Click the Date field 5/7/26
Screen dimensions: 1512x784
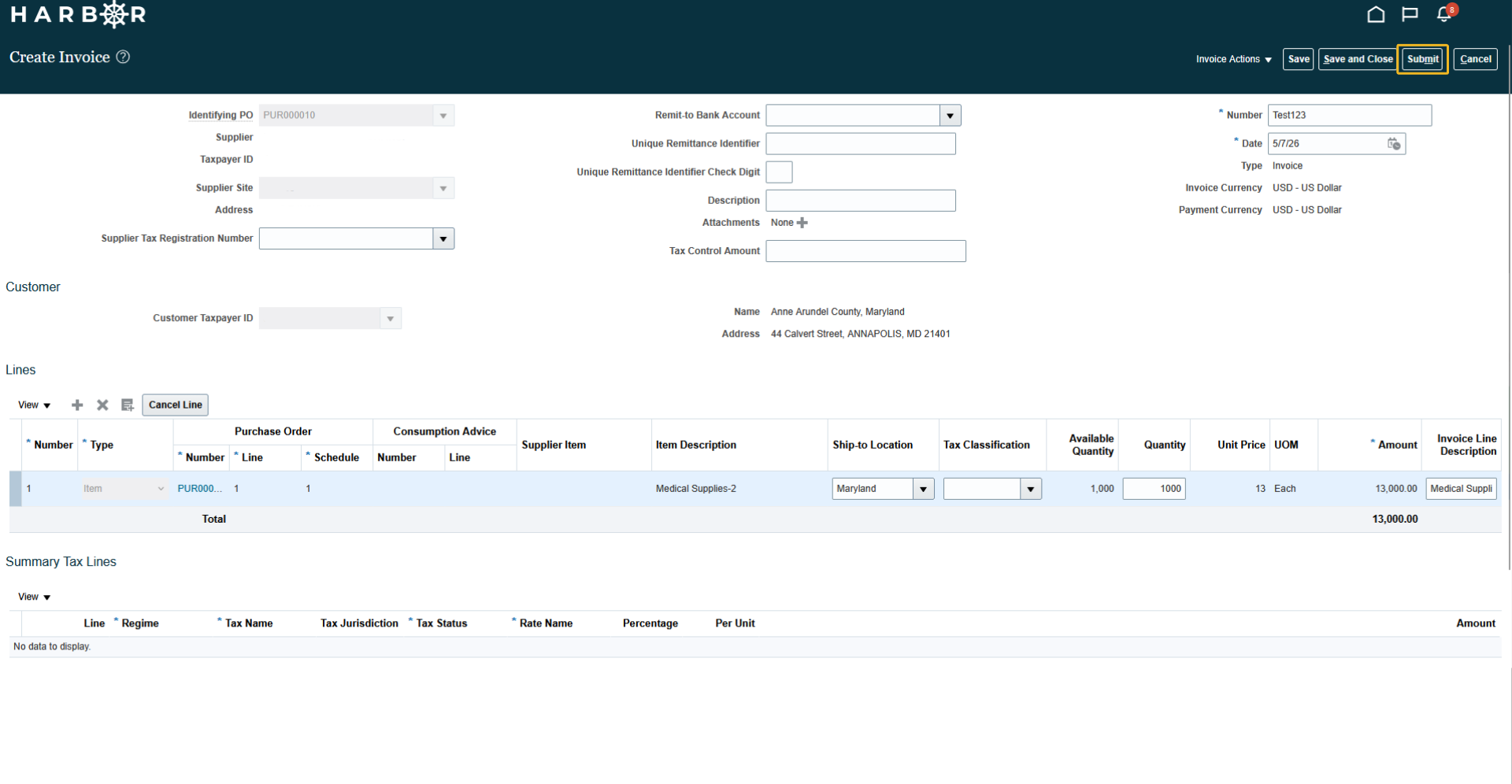(1327, 143)
